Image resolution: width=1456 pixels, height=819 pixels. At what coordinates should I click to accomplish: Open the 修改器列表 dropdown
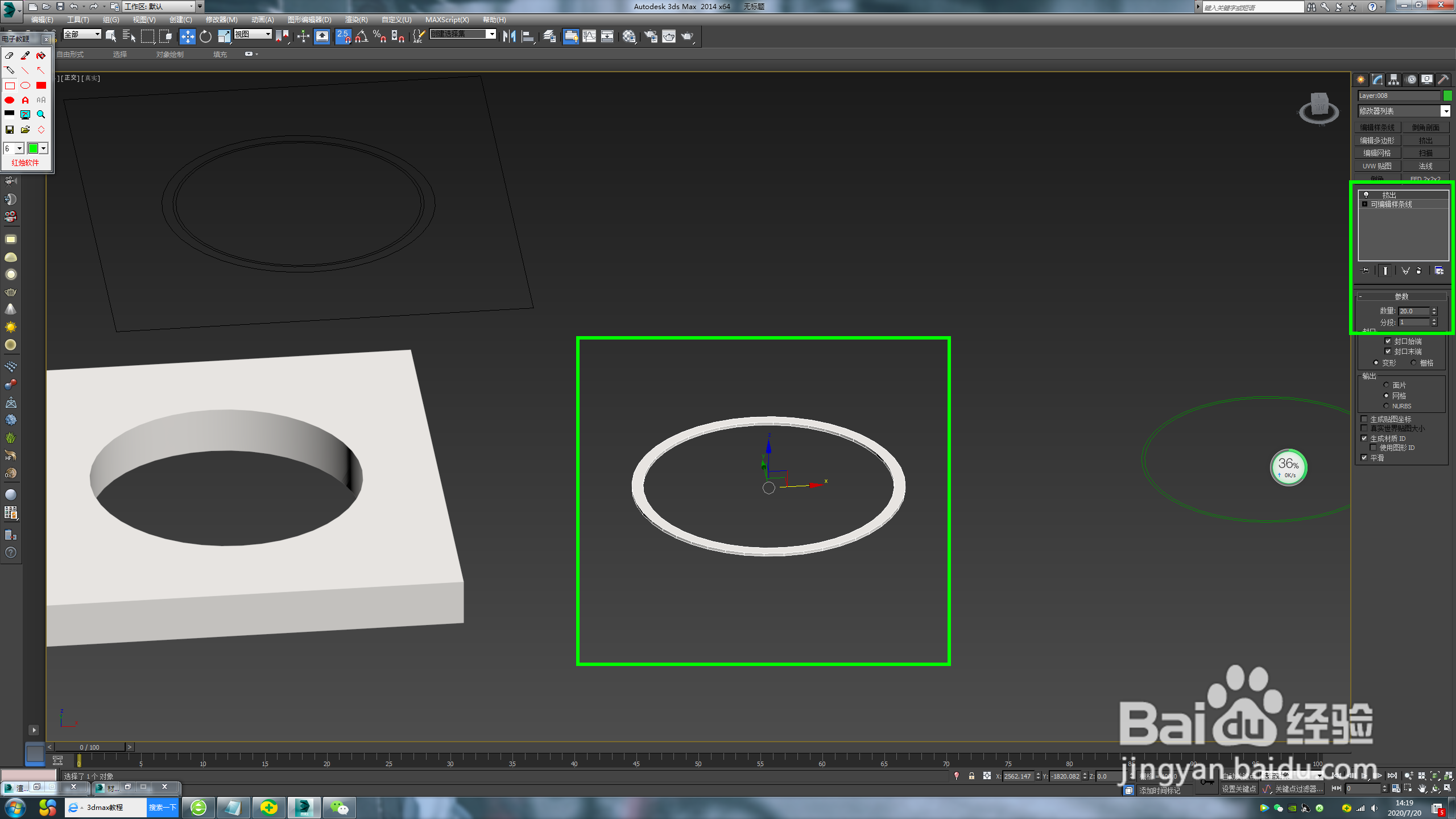pyautogui.click(x=1445, y=111)
